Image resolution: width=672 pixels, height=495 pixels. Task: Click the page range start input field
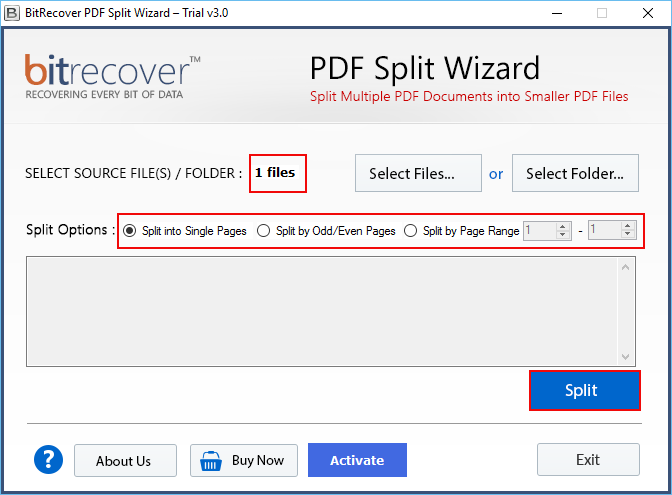point(540,231)
